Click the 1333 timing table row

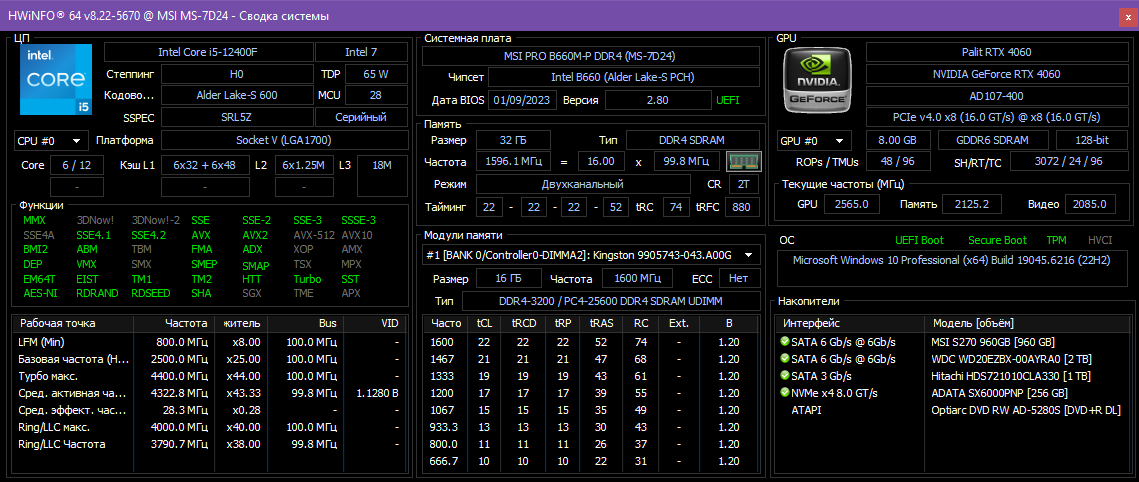(592, 376)
